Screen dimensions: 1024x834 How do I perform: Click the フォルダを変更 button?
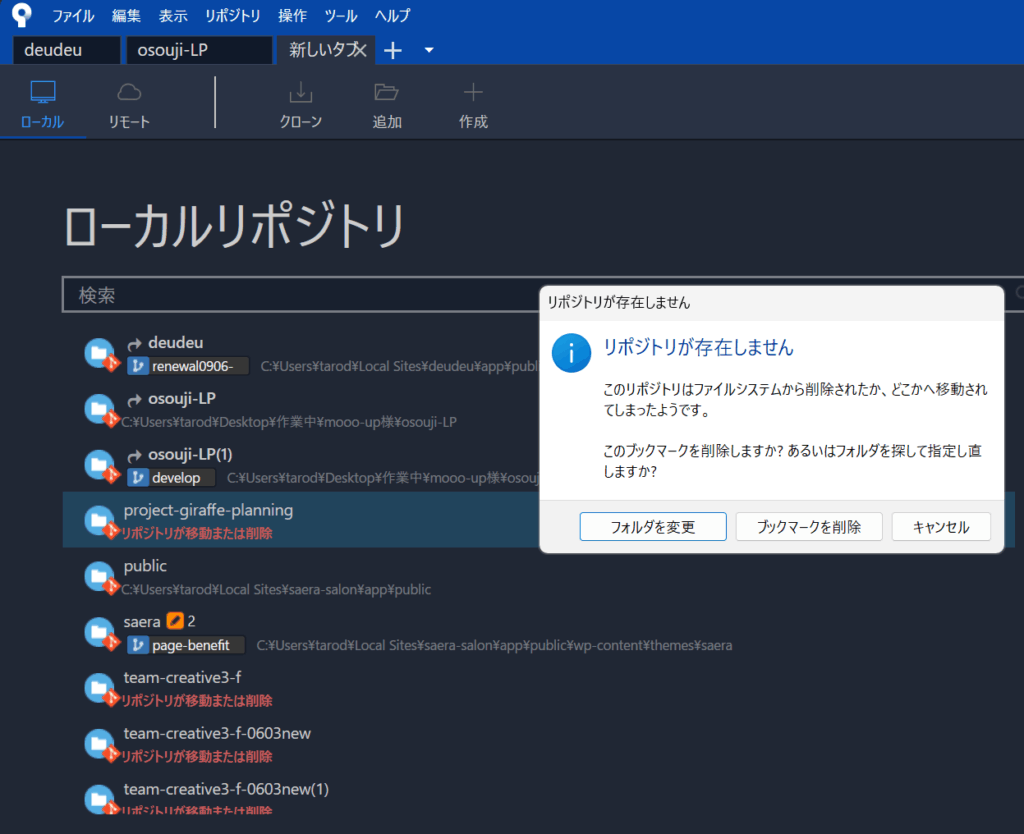click(652, 527)
